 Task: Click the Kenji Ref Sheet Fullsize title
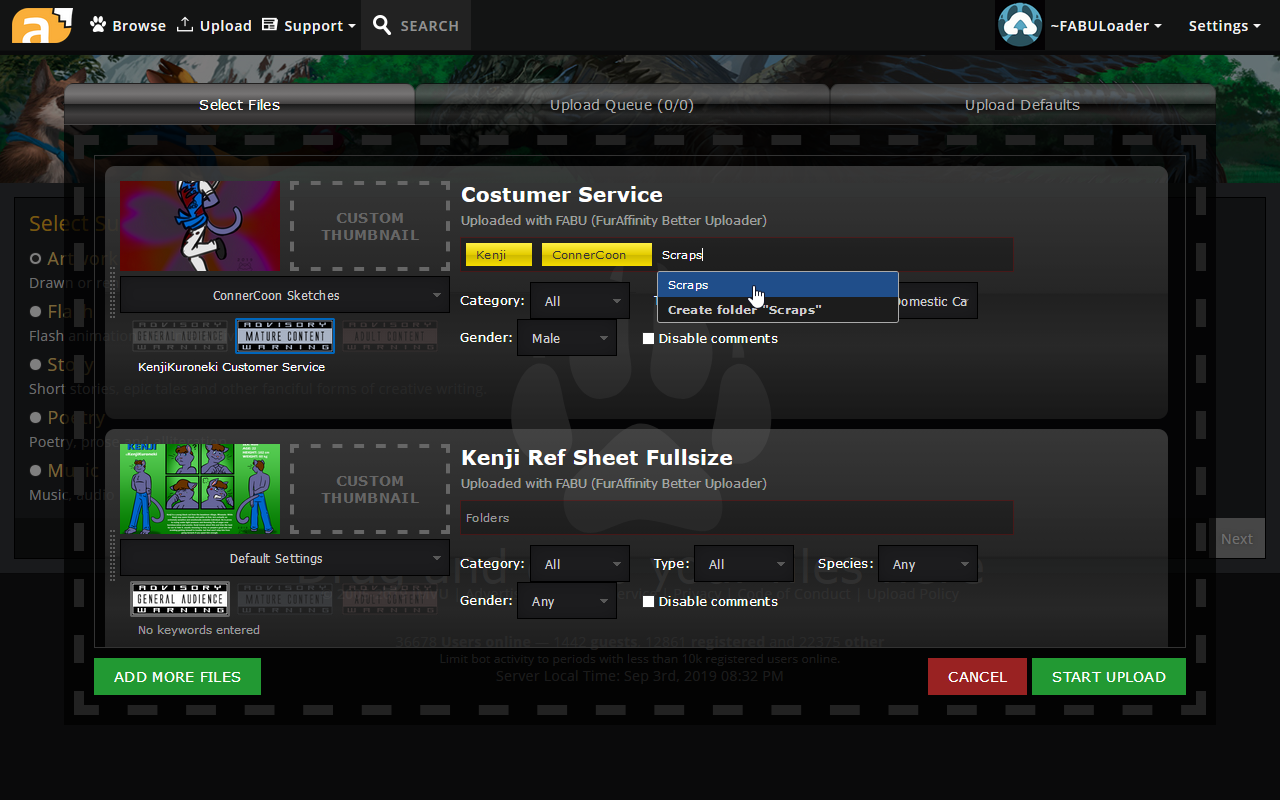coord(597,457)
